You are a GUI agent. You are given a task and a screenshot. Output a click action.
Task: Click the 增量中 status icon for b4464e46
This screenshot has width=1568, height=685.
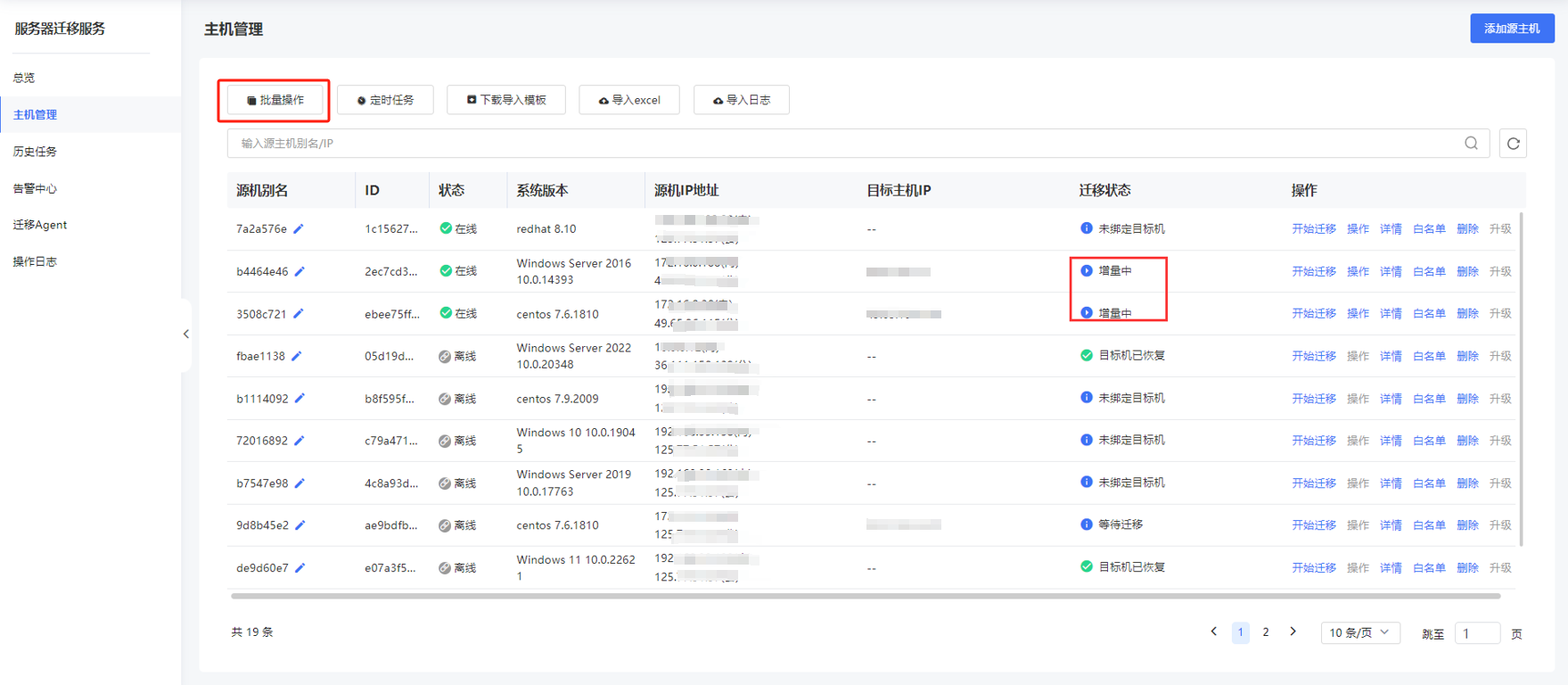pos(1086,270)
